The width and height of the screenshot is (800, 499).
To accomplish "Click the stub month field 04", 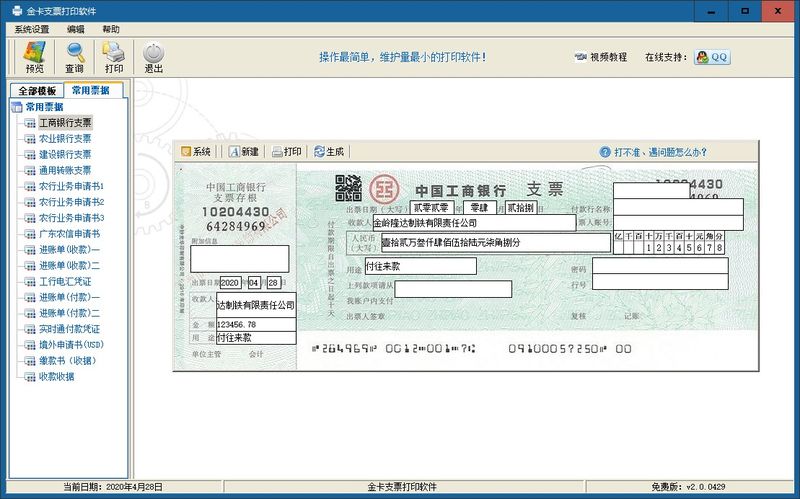I will pos(254,283).
